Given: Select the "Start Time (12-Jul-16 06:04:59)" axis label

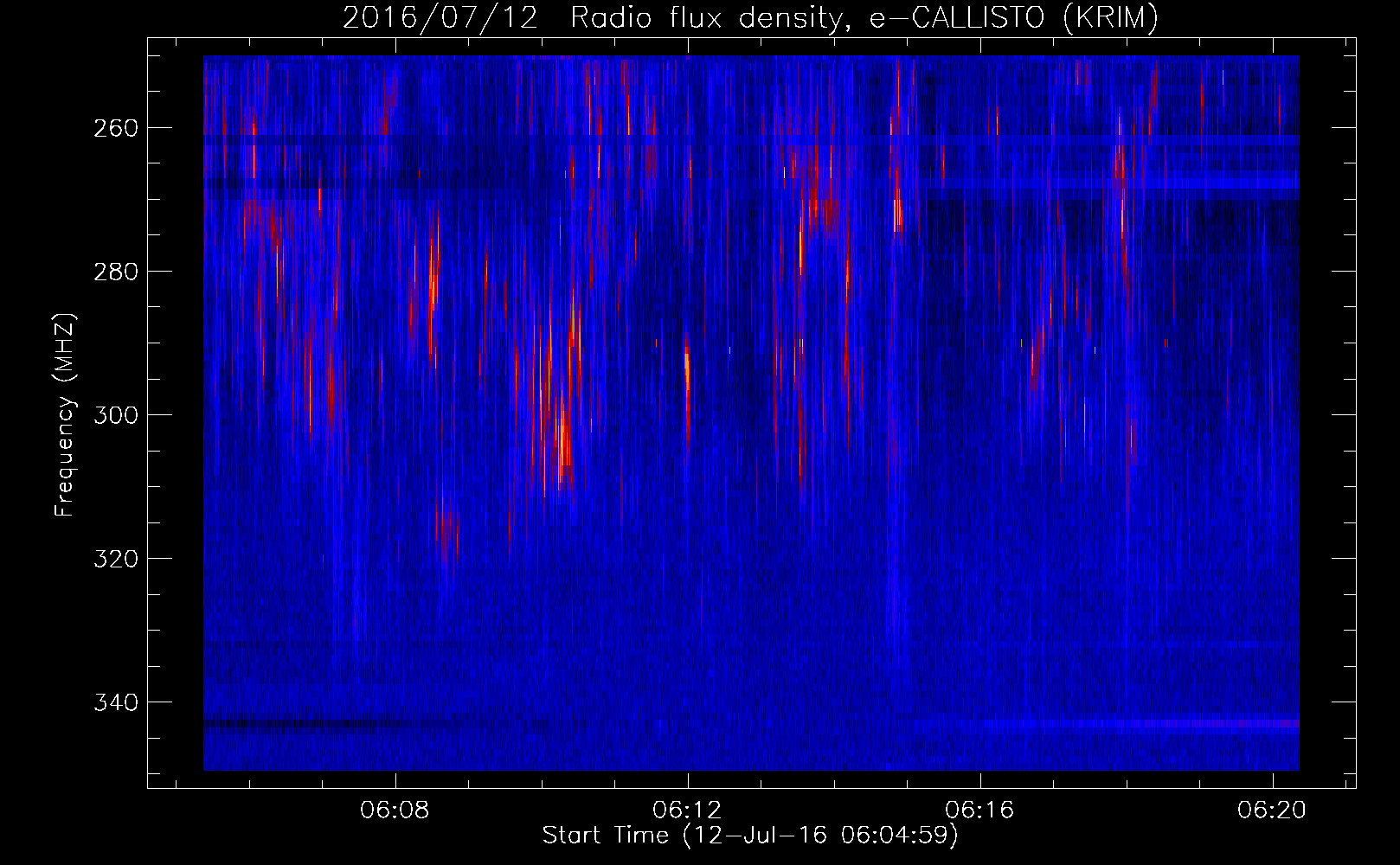Looking at the screenshot, I should point(751,836).
